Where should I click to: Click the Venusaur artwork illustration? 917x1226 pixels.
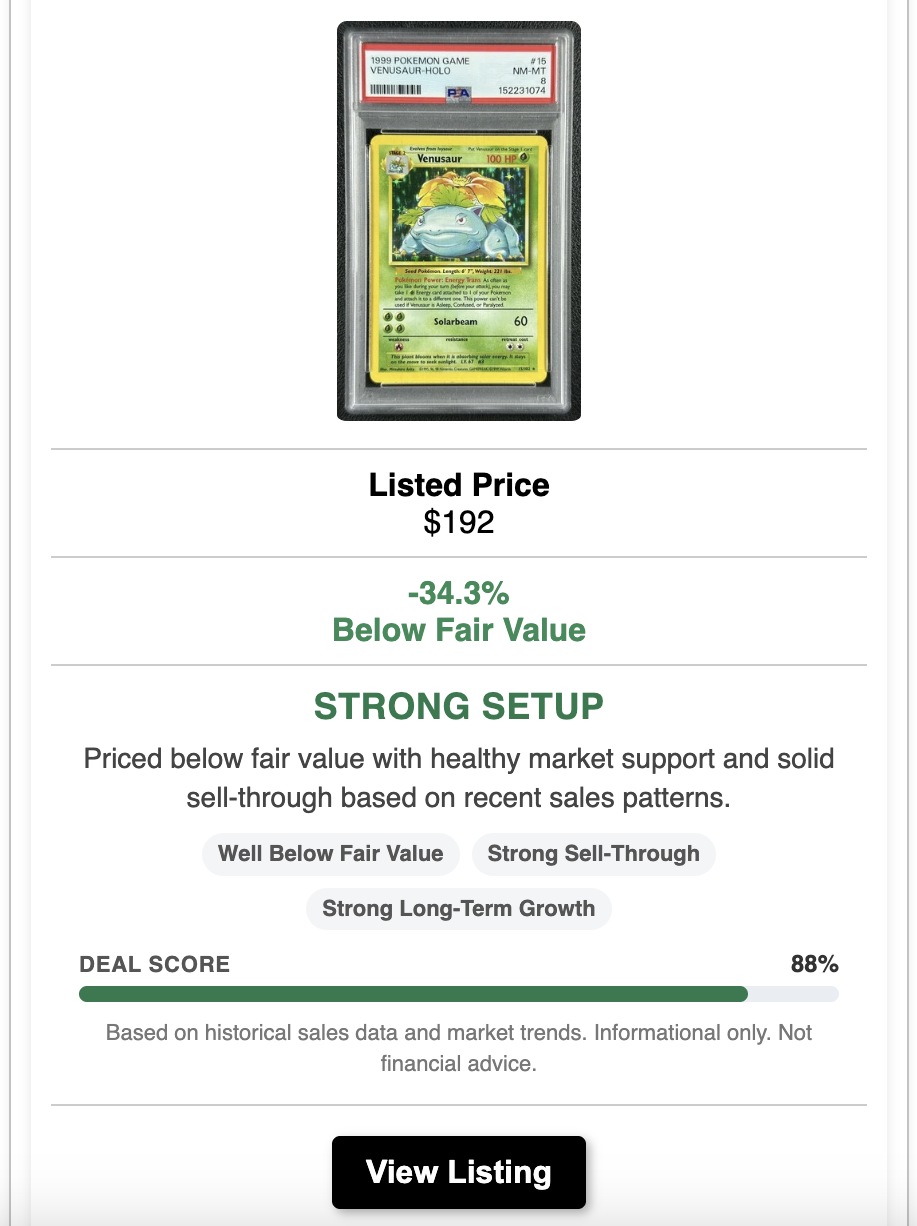pyautogui.click(x=459, y=214)
